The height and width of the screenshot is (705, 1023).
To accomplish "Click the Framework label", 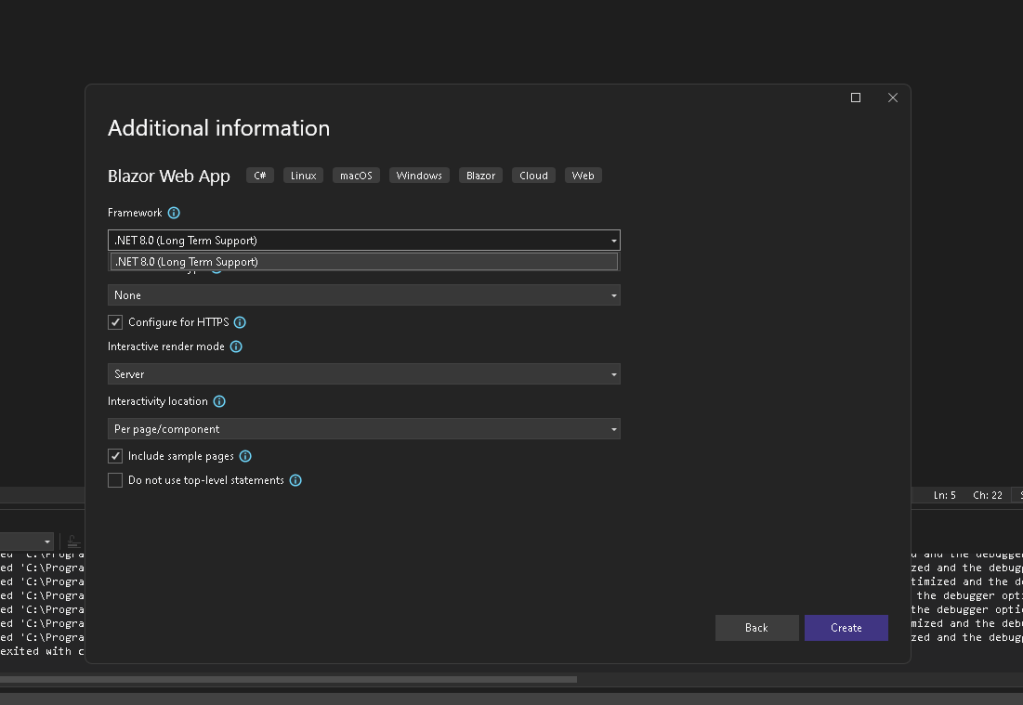I will click(135, 213).
